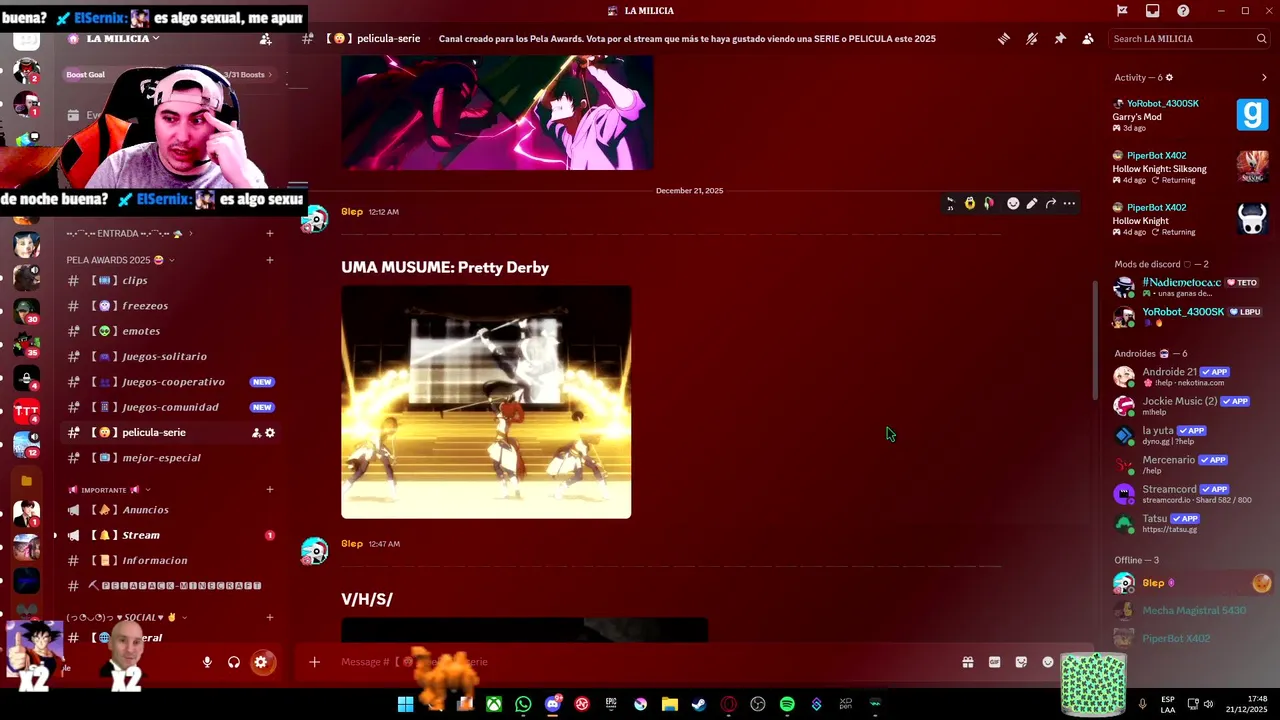Open the GIF picker icon
Screen dimensions: 1280x720
tap(994, 662)
